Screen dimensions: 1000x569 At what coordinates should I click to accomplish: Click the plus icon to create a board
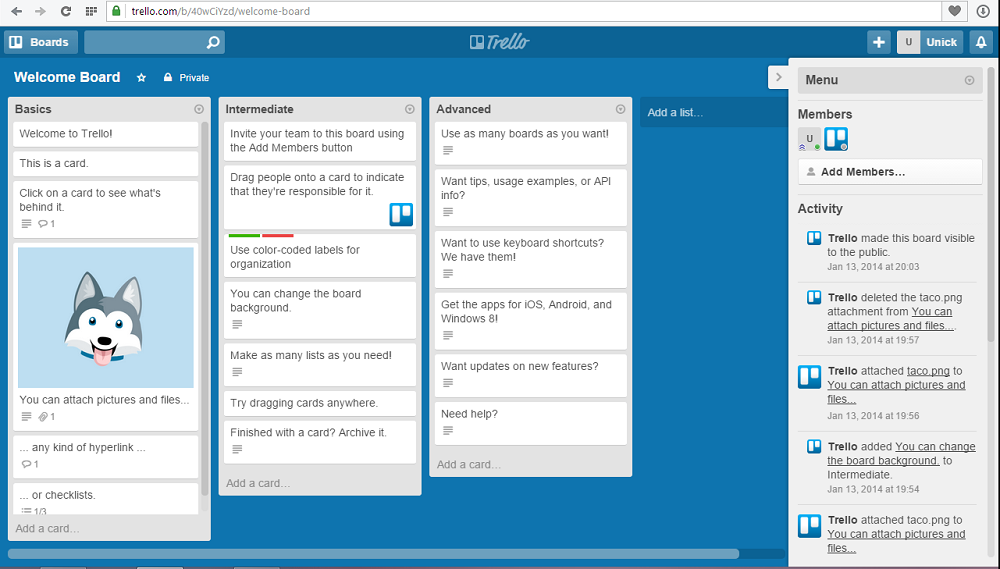click(x=879, y=42)
